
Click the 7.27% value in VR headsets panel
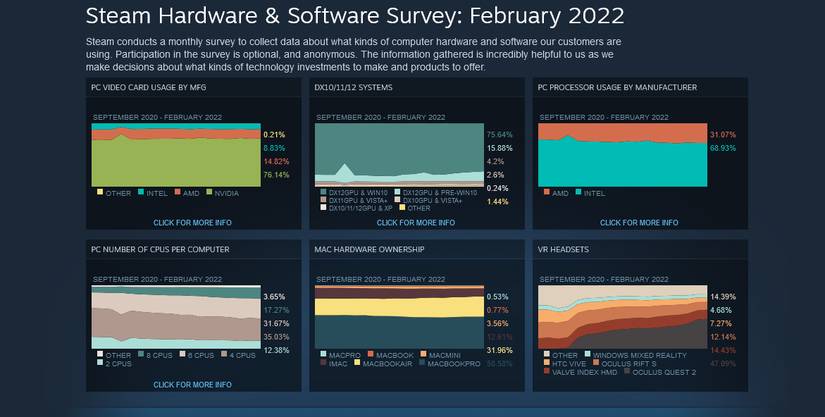click(721, 323)
